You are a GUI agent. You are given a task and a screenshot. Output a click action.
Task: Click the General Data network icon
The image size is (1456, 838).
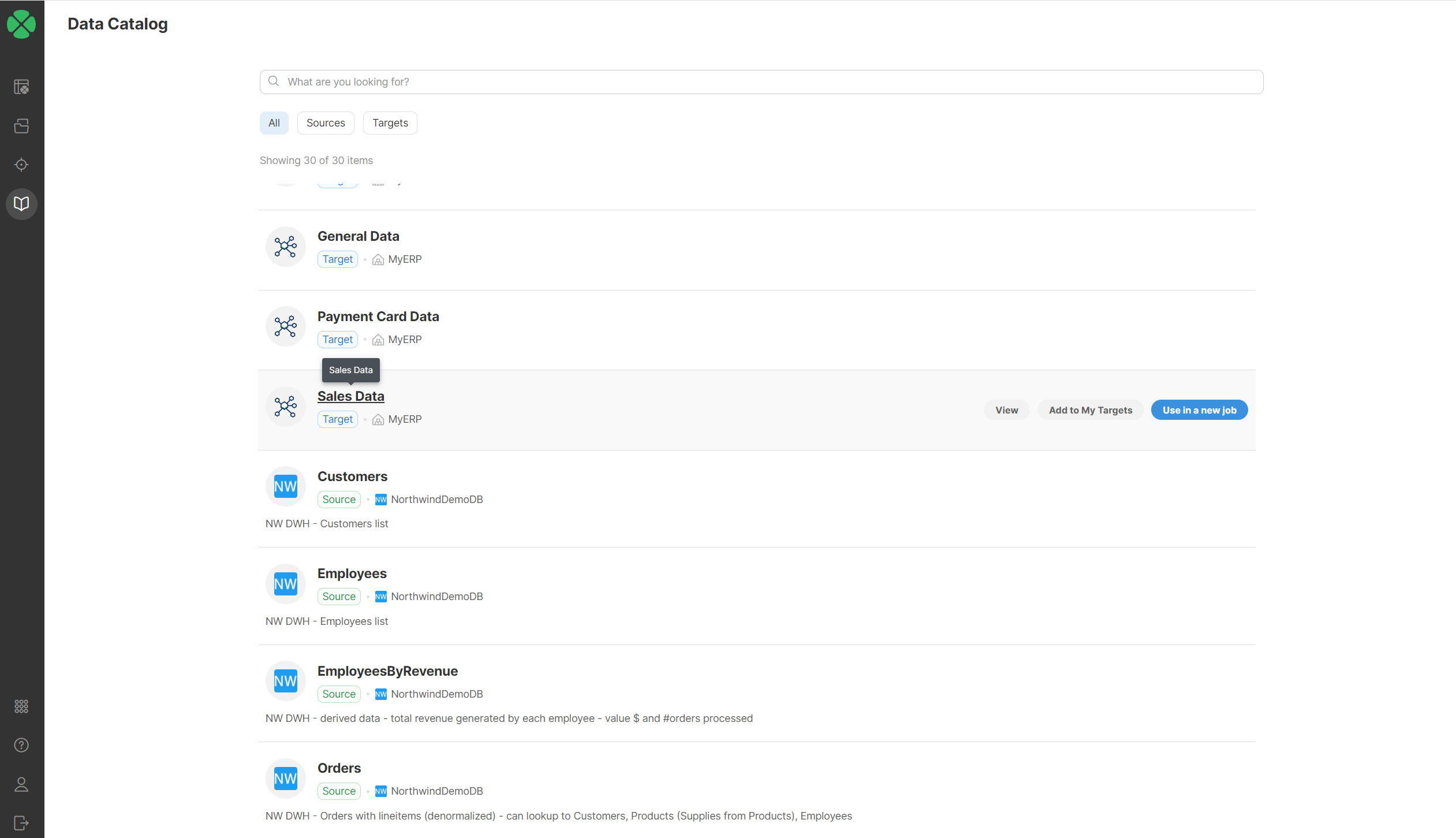click(x=285, y=247)
